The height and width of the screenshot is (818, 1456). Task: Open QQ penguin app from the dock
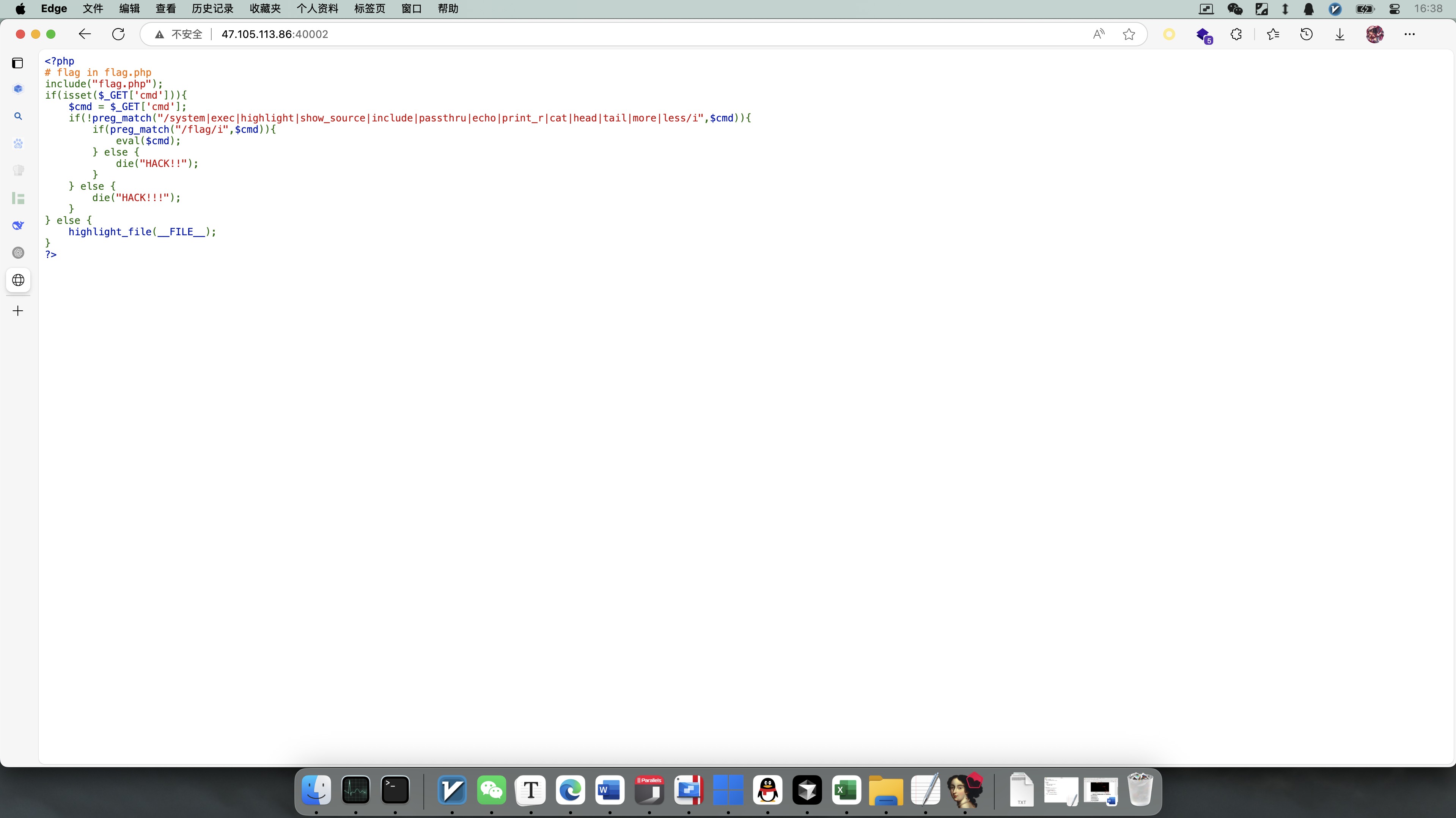click(x=767, y=790)
